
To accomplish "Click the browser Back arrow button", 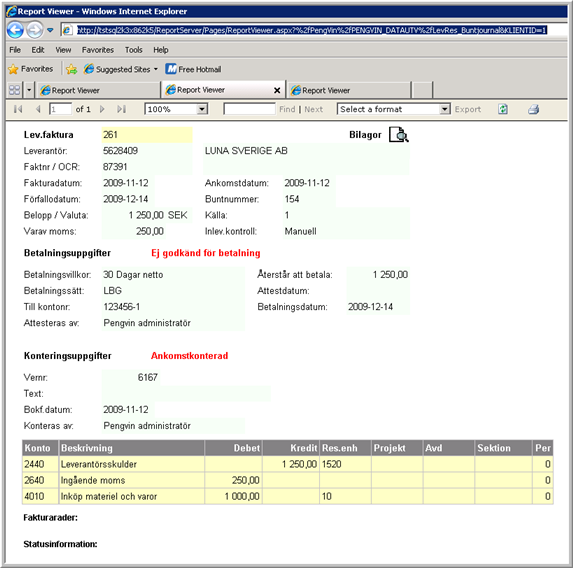I will click(x=15, y=30).
